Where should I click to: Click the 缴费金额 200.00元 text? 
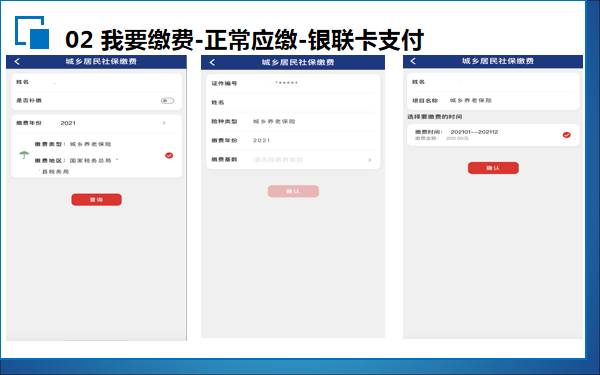pos(442,138)
